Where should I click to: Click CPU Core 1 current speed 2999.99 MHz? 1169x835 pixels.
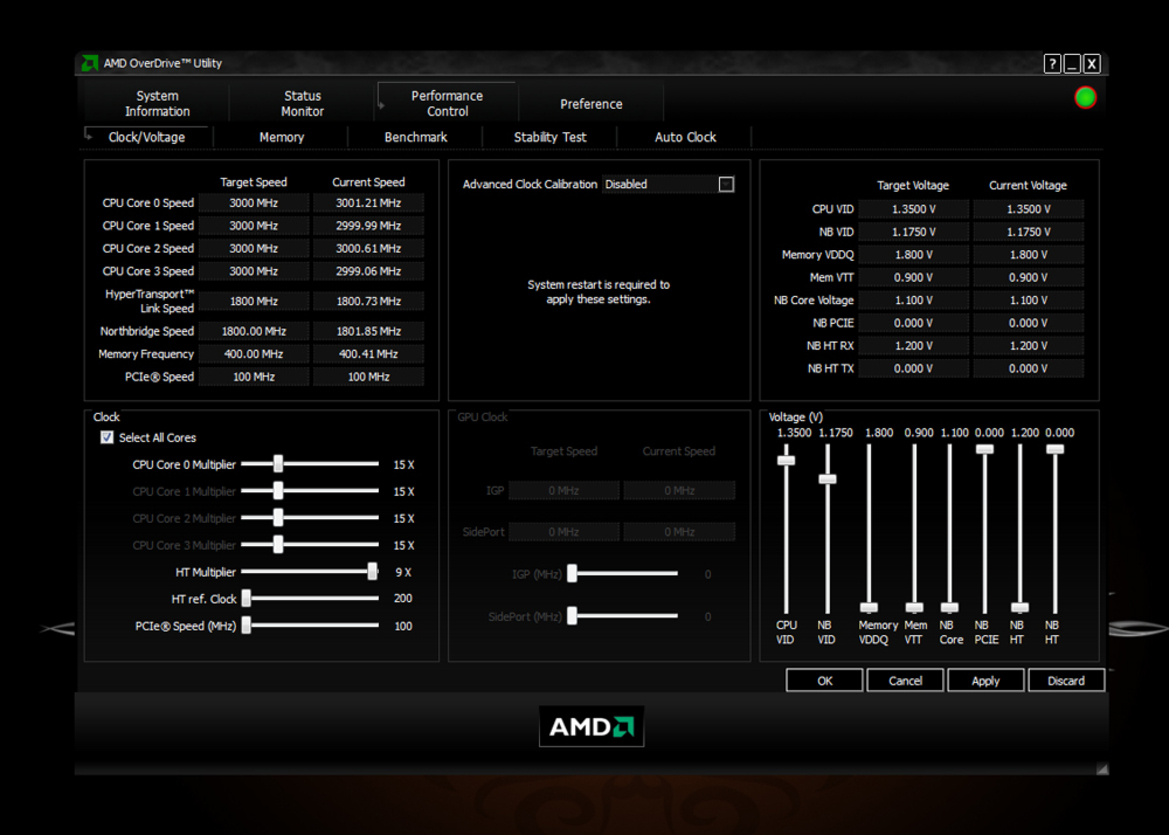[368, 226]
